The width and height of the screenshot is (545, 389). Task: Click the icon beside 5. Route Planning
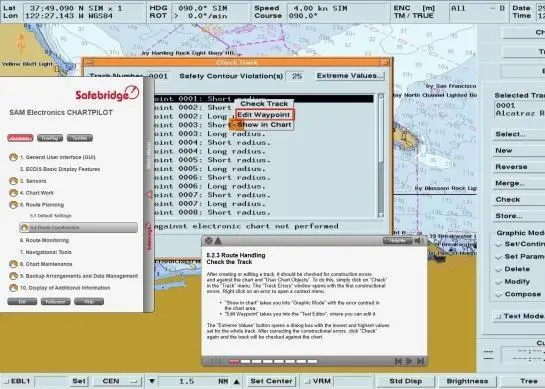point(13,205)
